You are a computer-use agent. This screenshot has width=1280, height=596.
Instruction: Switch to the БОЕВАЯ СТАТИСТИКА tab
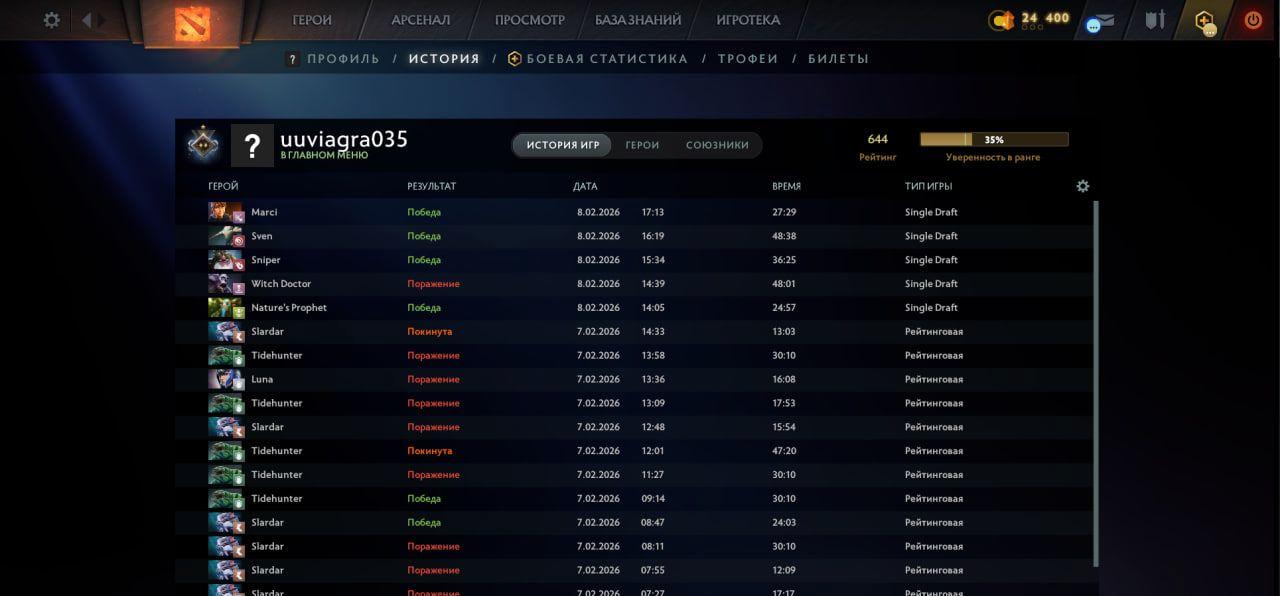(607, 59)
